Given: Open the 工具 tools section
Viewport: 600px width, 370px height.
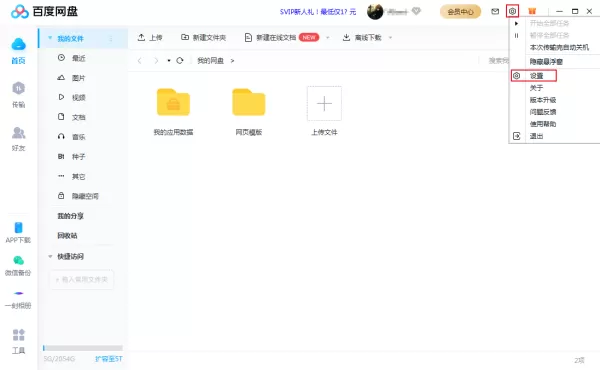Looking at the screenshot, I should tap(18, 341).
